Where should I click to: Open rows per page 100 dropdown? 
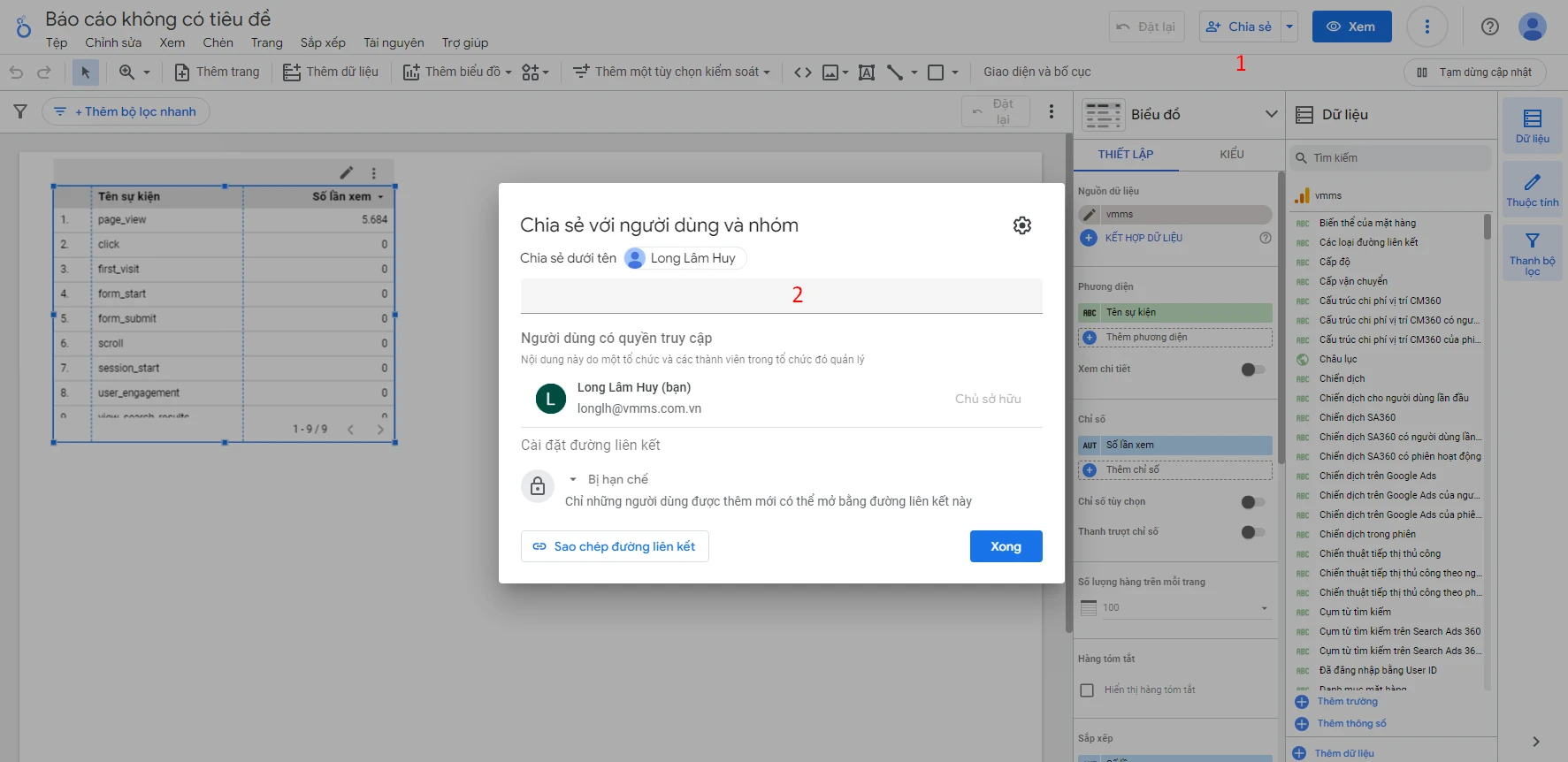(1174, 607)
